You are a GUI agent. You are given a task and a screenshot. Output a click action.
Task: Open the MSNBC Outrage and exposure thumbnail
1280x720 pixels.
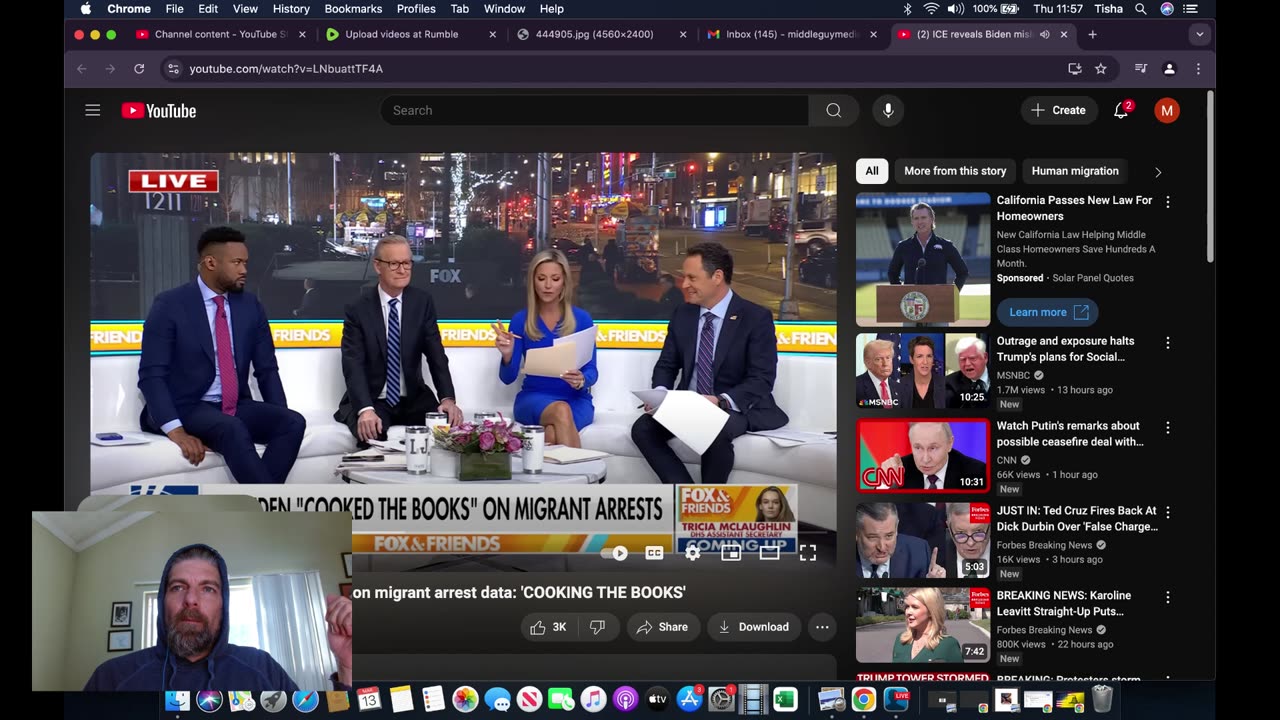[923, 371]
